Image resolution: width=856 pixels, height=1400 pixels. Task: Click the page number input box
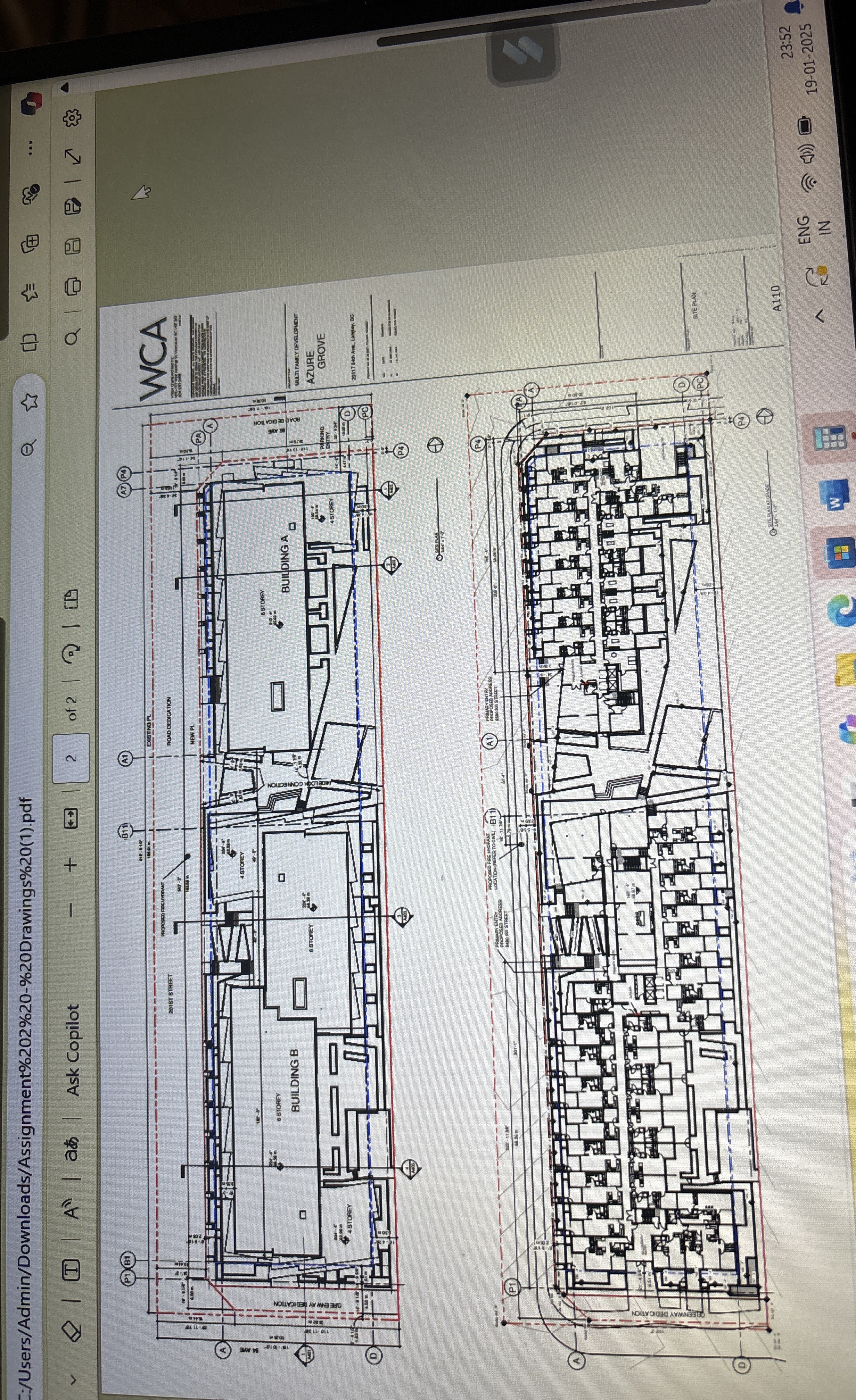[71, 759]
